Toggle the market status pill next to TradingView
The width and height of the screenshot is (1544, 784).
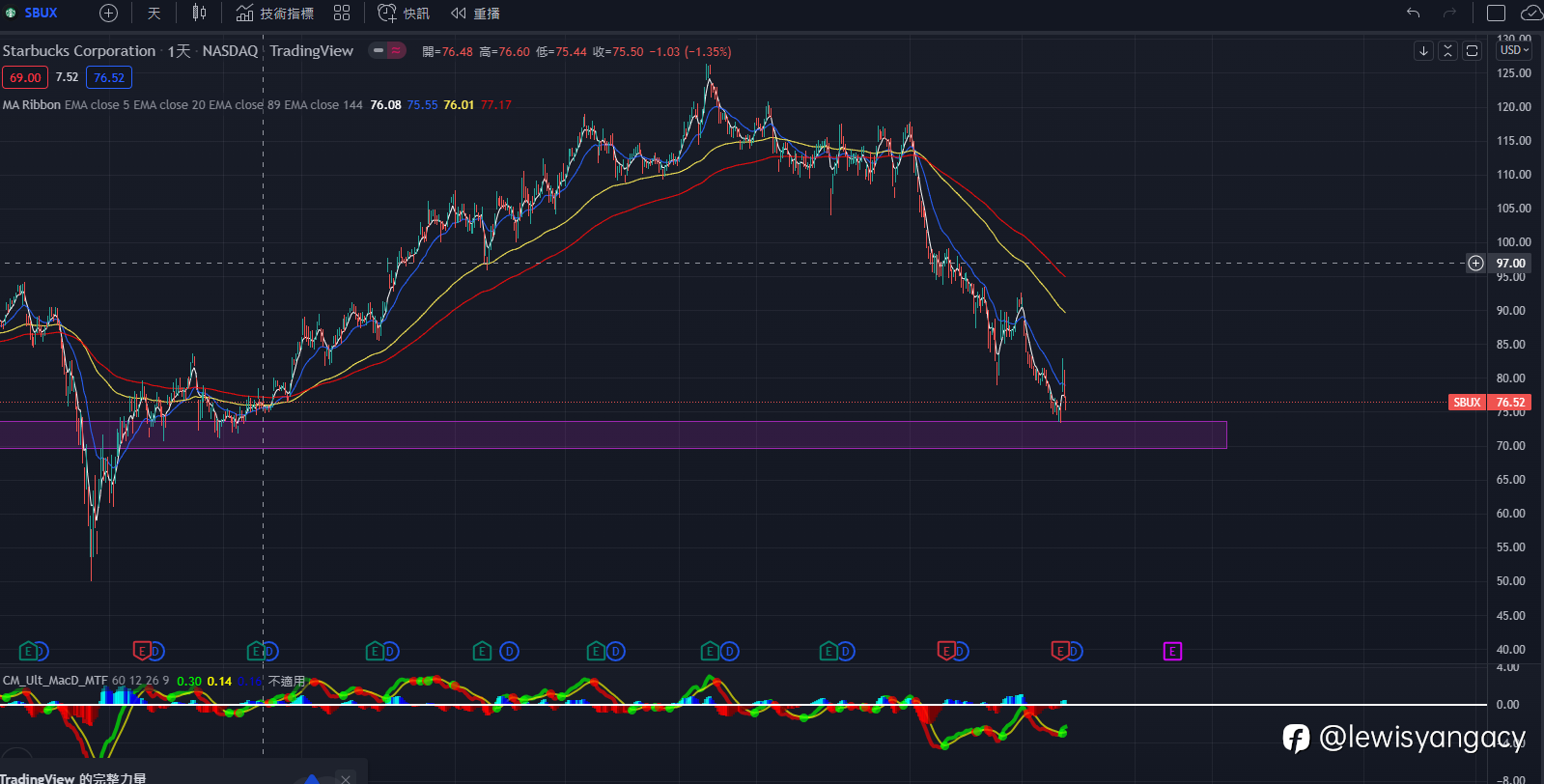click(387, 51)
